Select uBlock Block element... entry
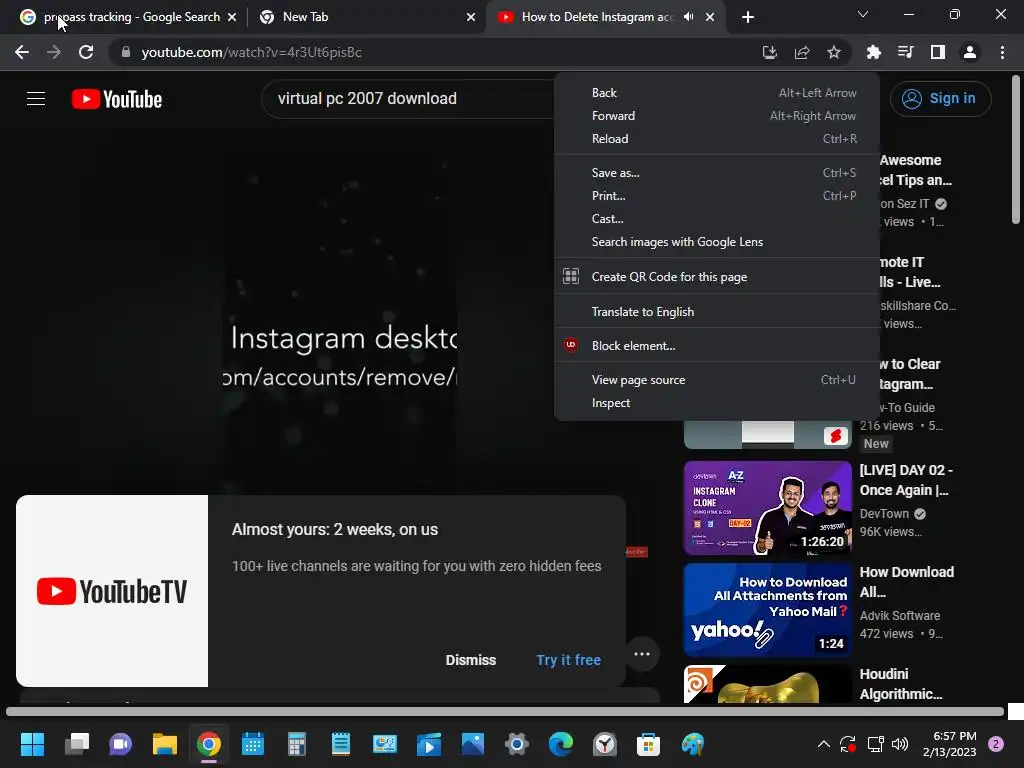 coord(717,345)
